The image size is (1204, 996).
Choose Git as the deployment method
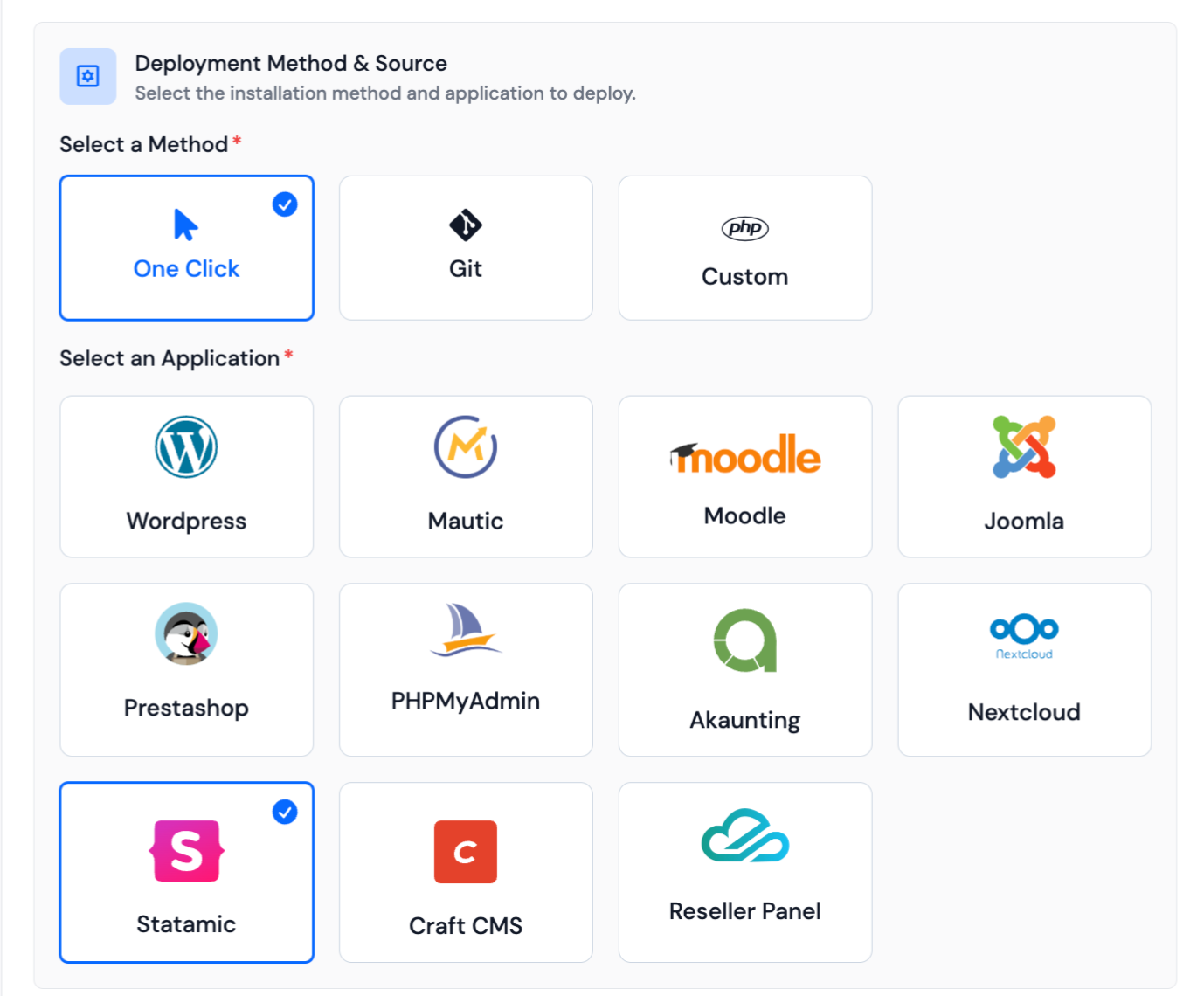[x=466, y=247]
